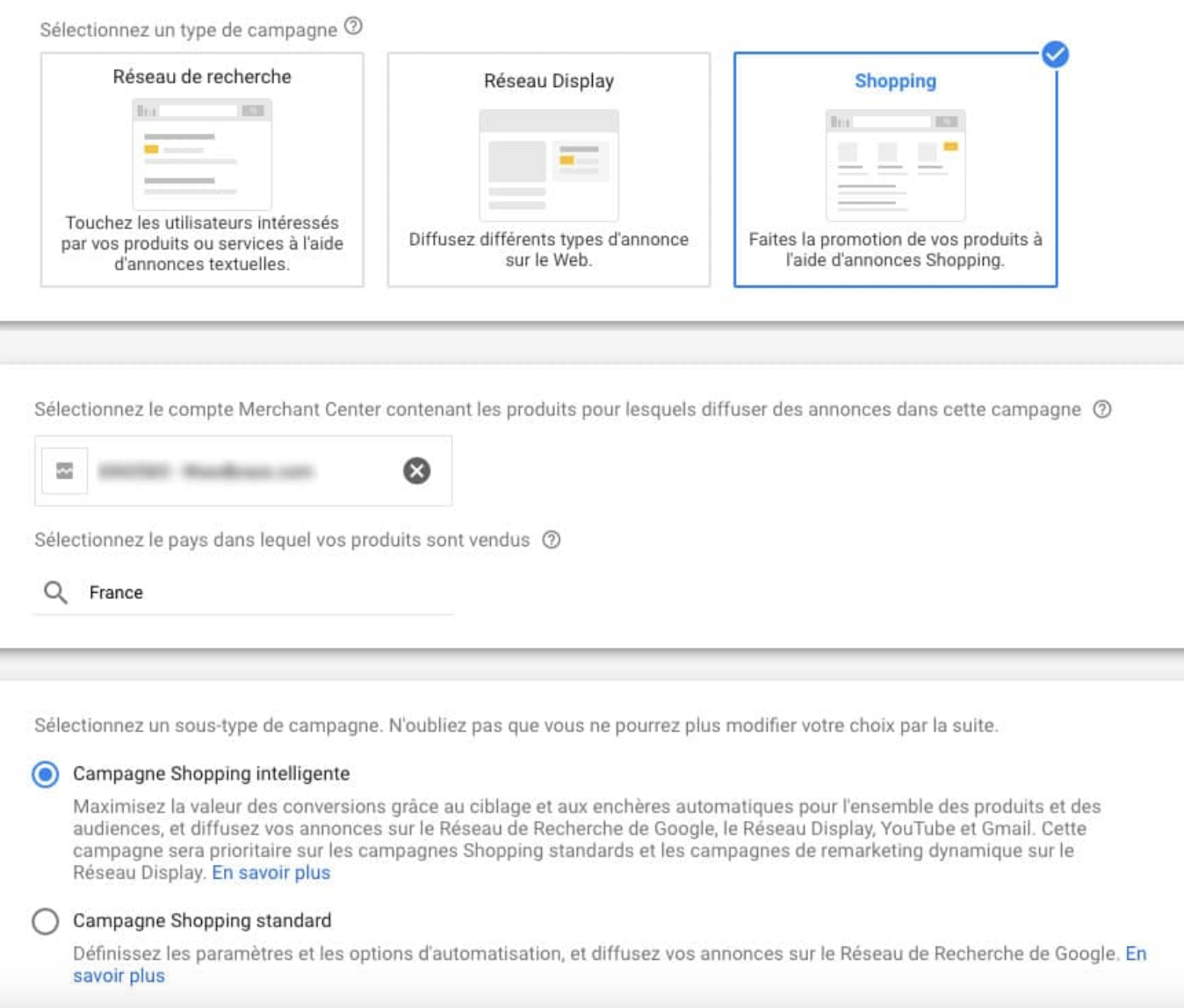
Task: Choose the Réseau Display campaign title
Action: tap(548, 82)
